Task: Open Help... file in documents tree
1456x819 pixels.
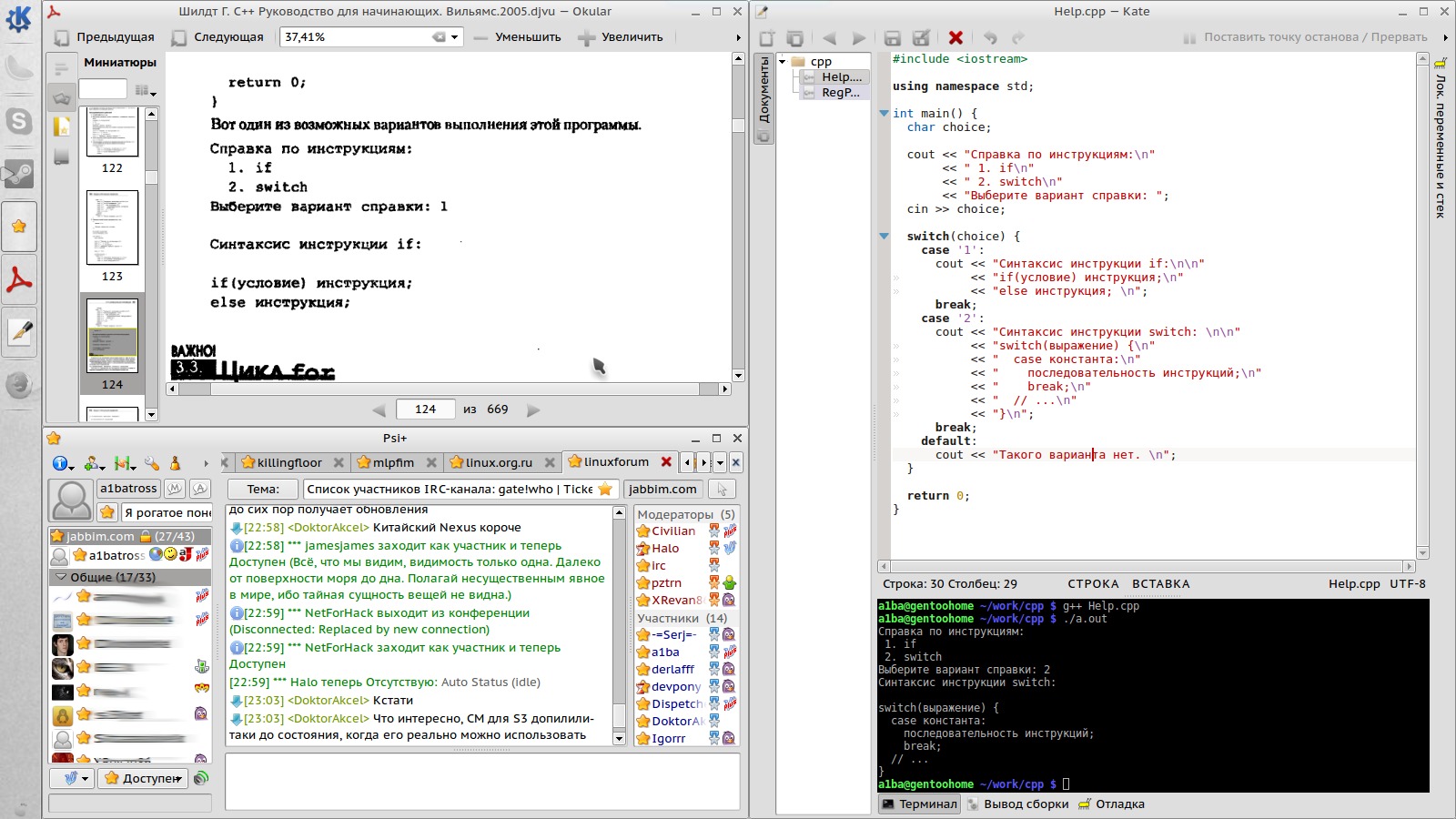Action: click(x=833, y=77)
